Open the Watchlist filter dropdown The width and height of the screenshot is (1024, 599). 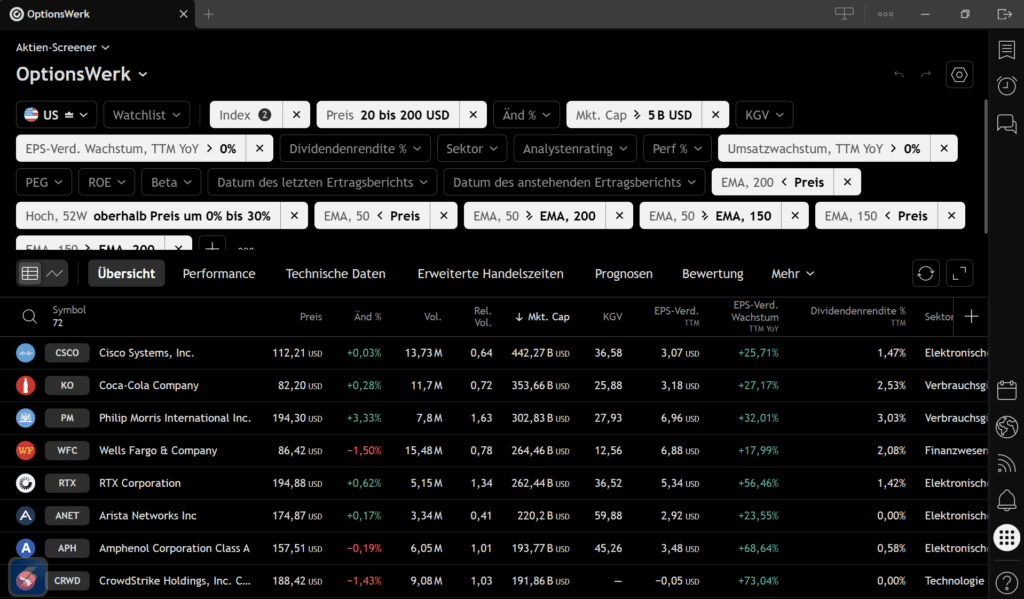146,115
